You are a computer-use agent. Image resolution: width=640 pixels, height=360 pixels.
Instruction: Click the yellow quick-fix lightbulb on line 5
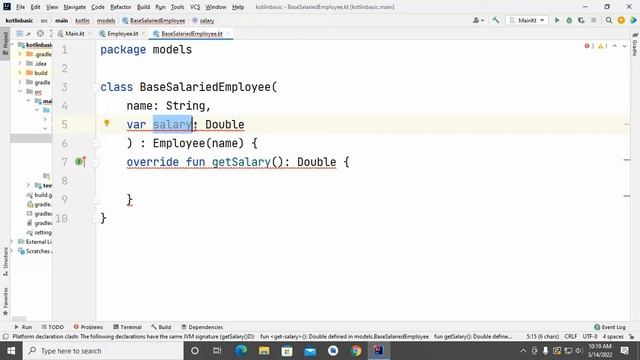coord(107,123)
